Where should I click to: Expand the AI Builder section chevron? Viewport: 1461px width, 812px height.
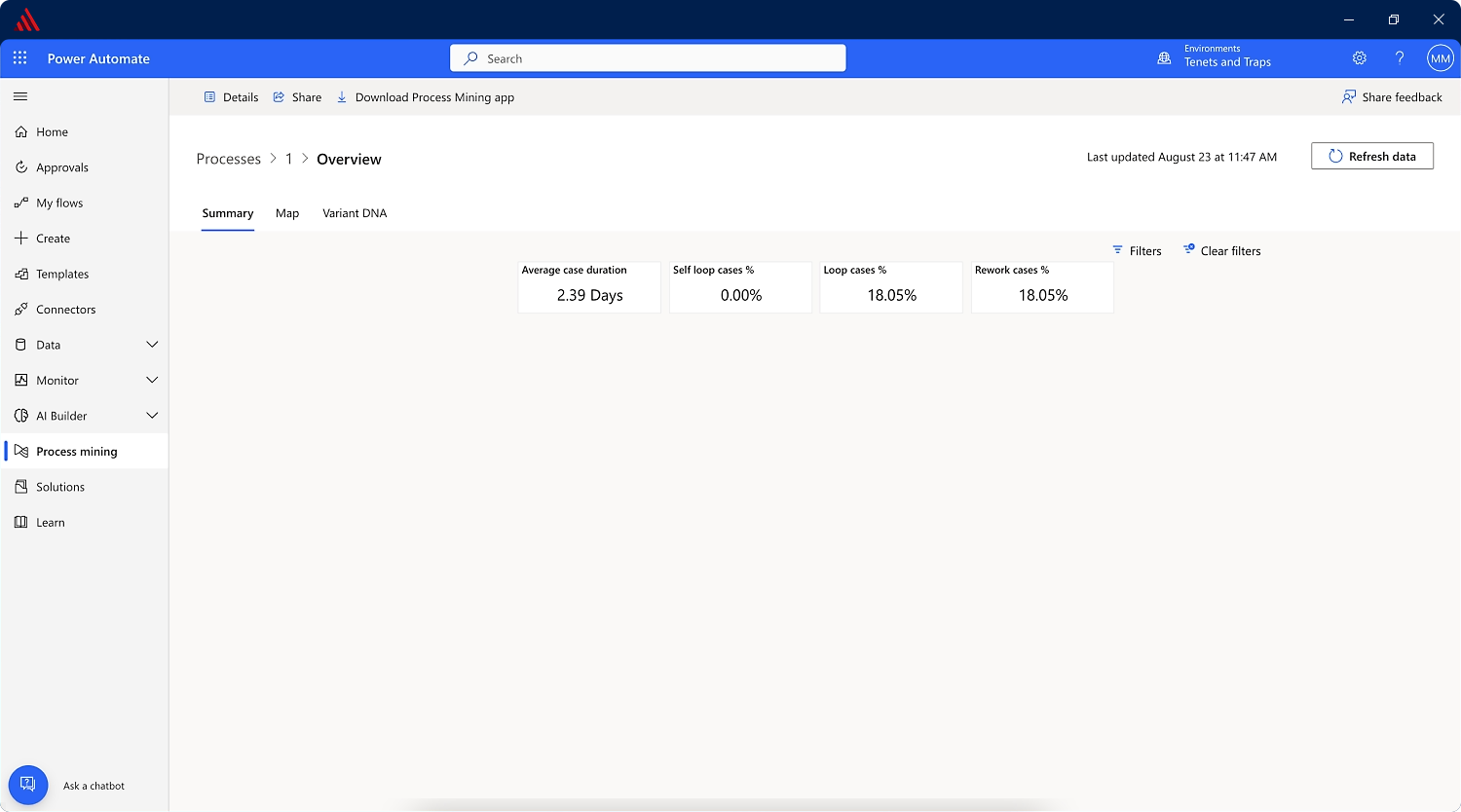[152, 416]
